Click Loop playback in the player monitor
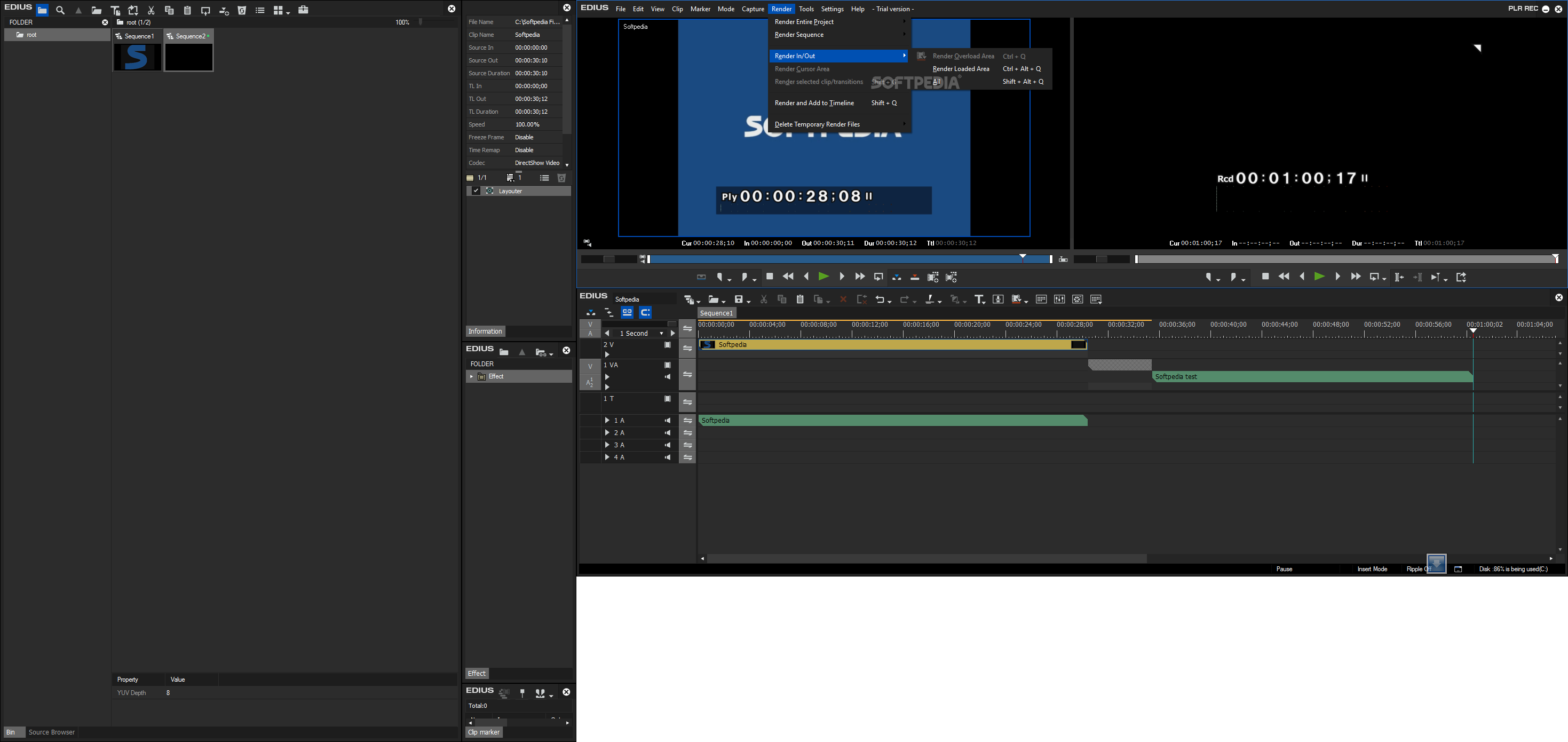Viewport: 1568px width, 742px height. pos(878,277)
